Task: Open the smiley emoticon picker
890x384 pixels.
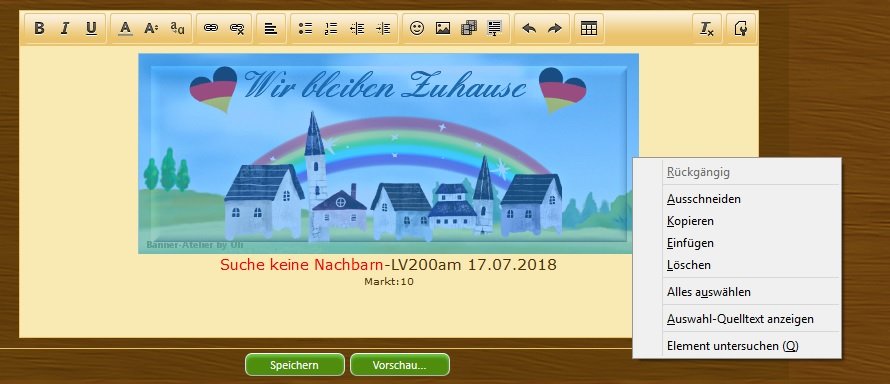Action: tap(417, 28)
